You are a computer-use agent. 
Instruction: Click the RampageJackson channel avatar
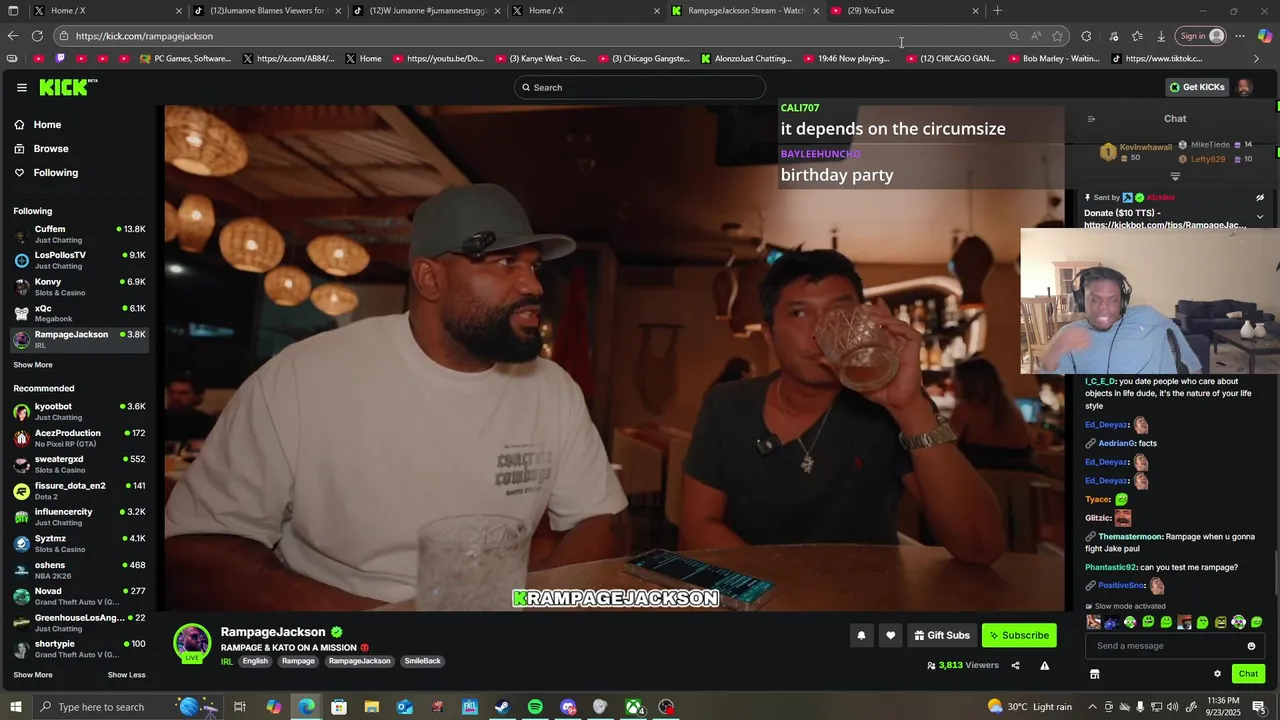point(192,643)
